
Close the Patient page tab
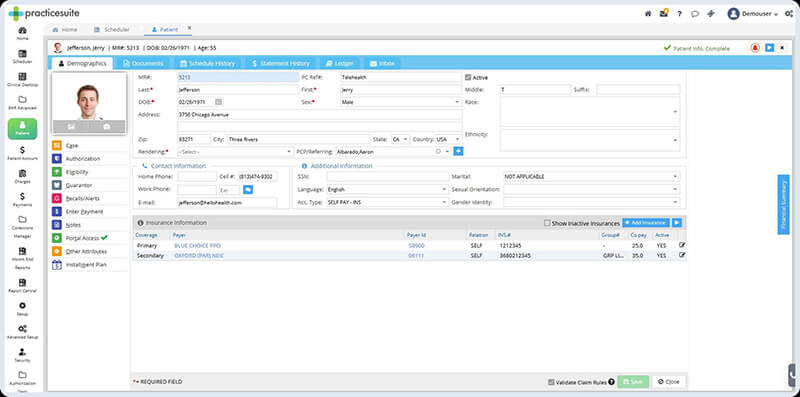pos(189,28)
